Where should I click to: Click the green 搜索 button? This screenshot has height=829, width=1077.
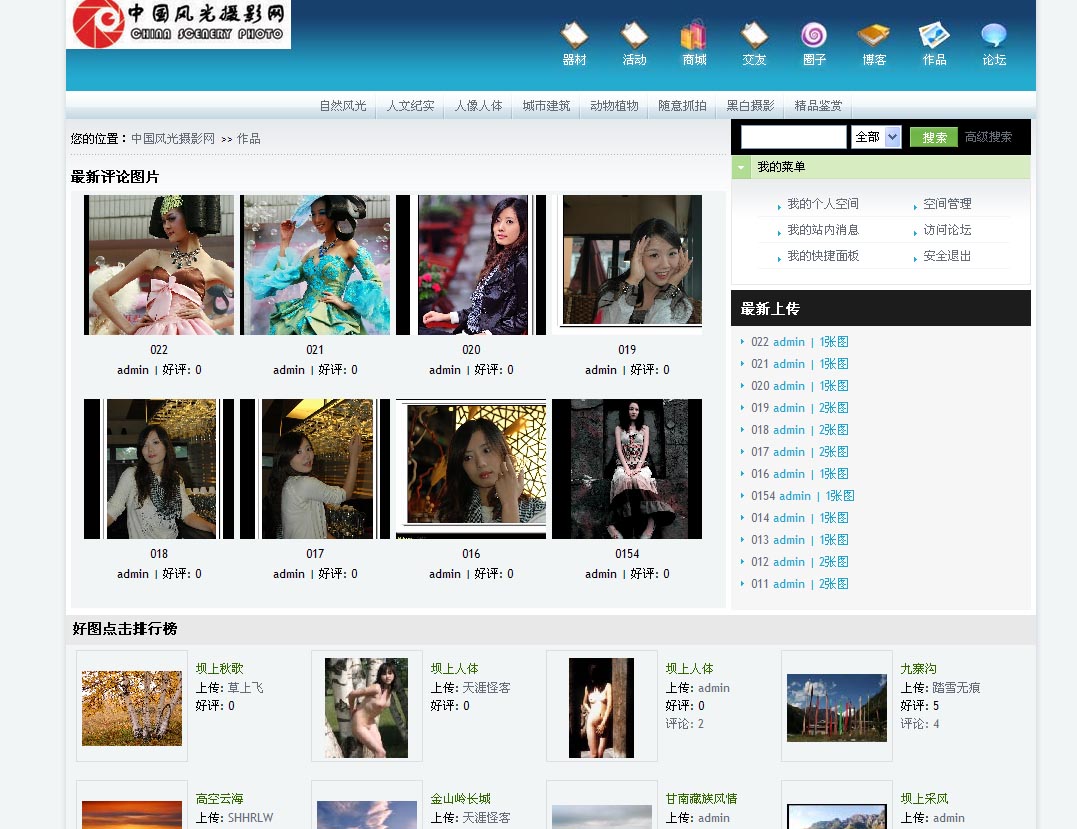click(933, 137)
